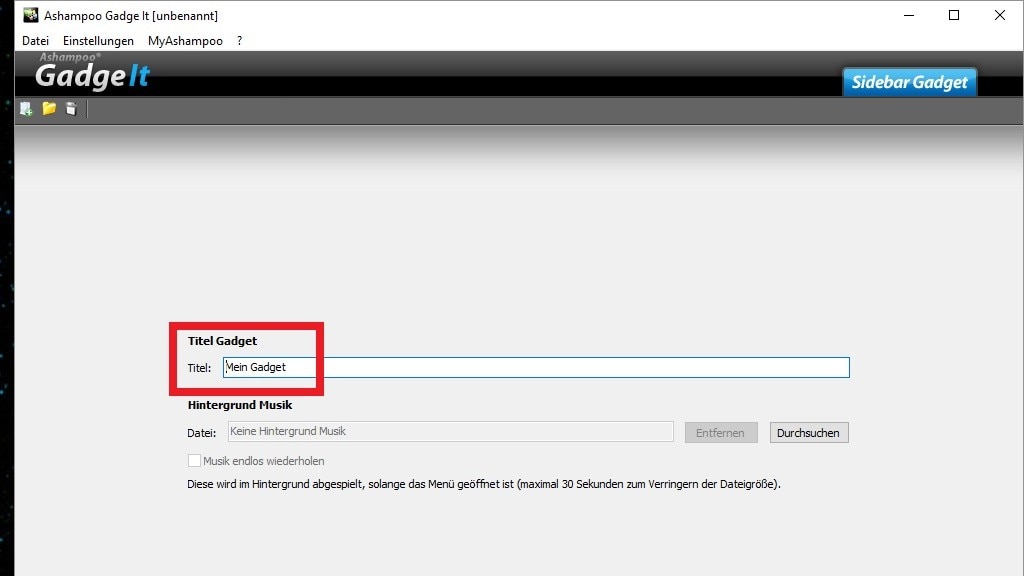Open the ? help menu

tap(240, 41)
